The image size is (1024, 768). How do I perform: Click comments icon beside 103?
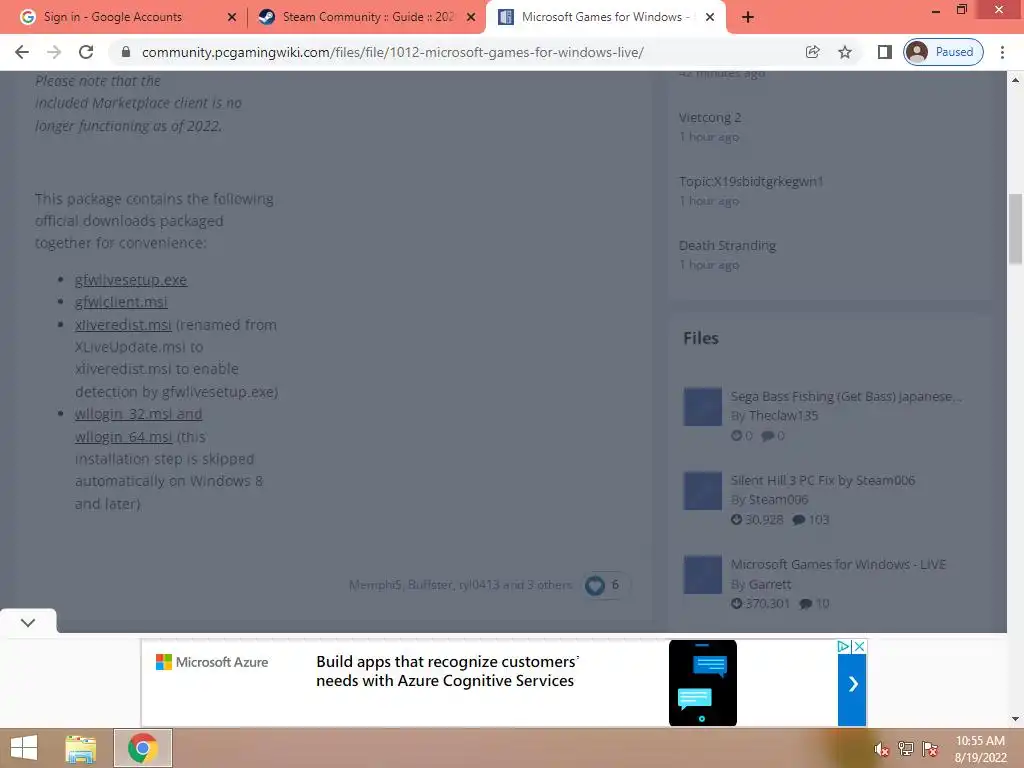799,520
